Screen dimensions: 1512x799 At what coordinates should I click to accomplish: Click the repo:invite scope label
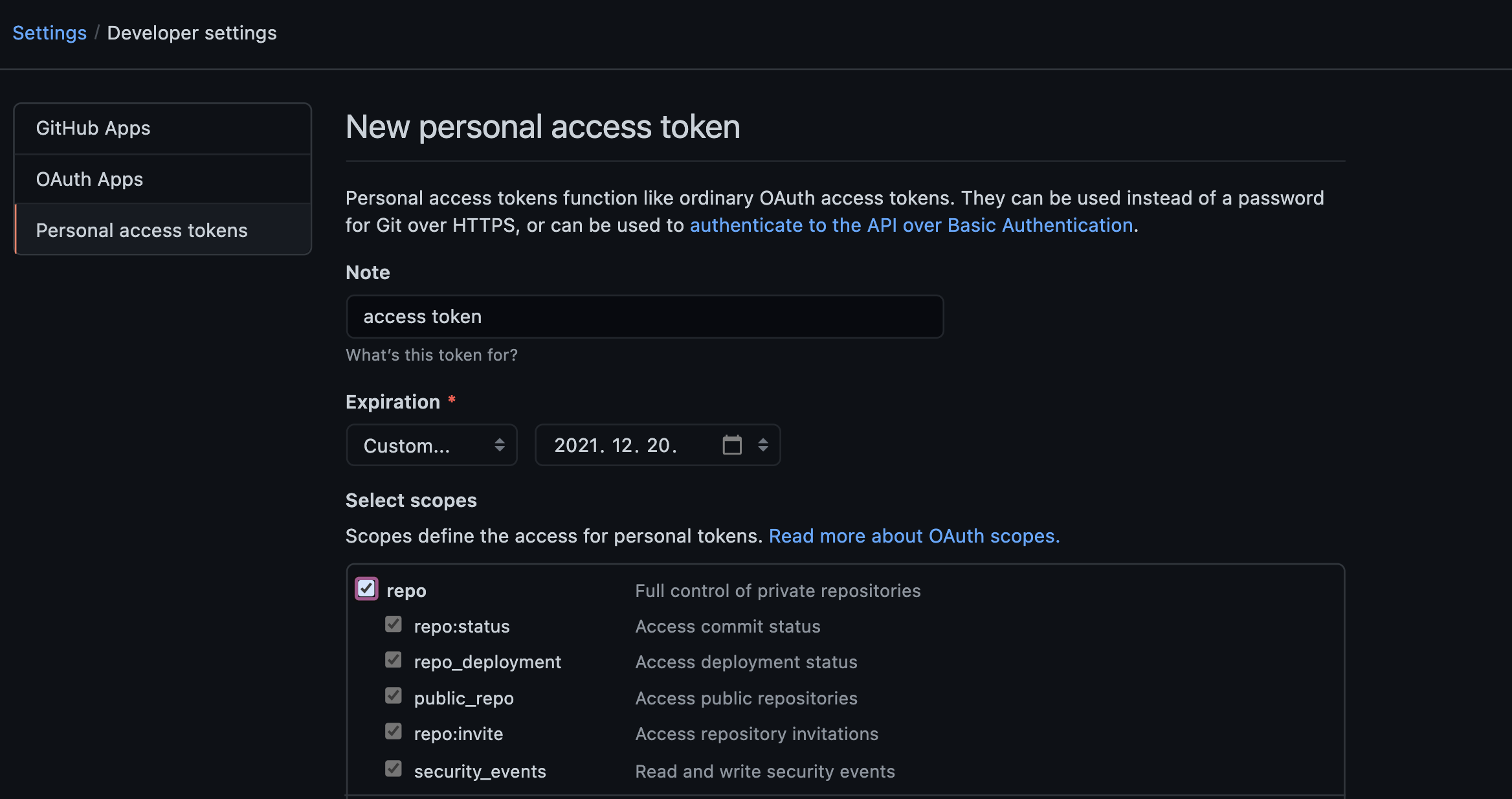pos(458,734)
